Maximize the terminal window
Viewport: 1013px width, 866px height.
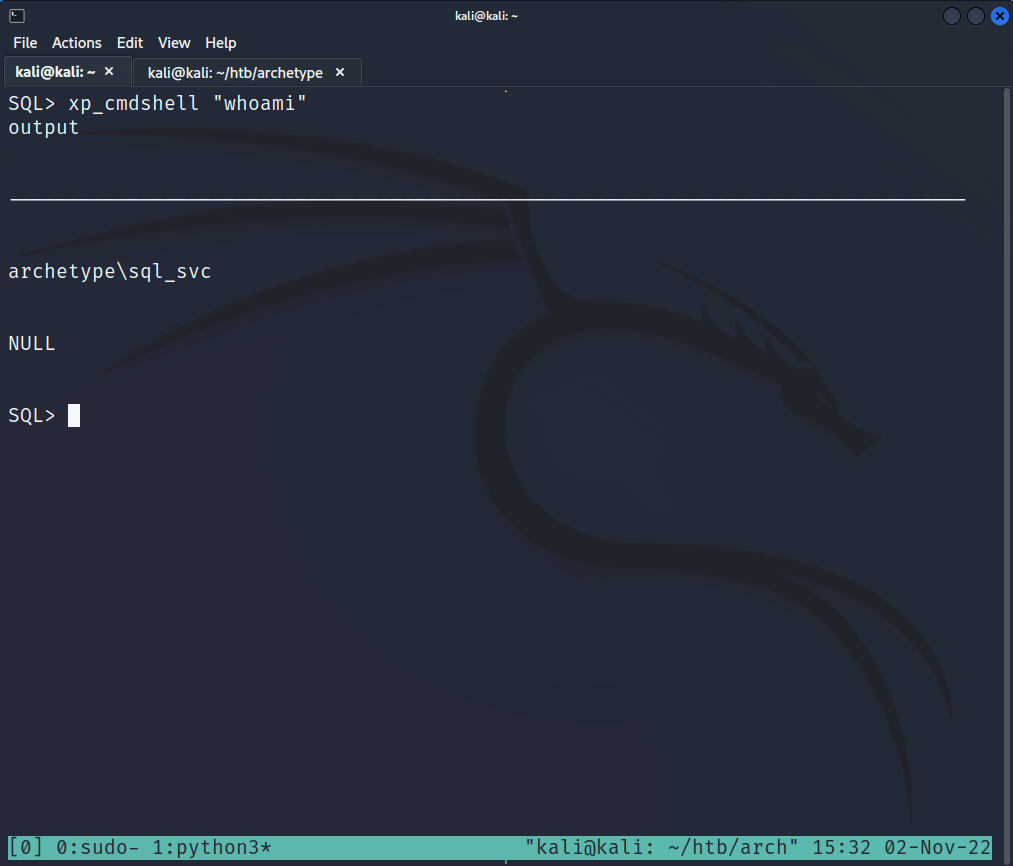(x=976, y=16)
